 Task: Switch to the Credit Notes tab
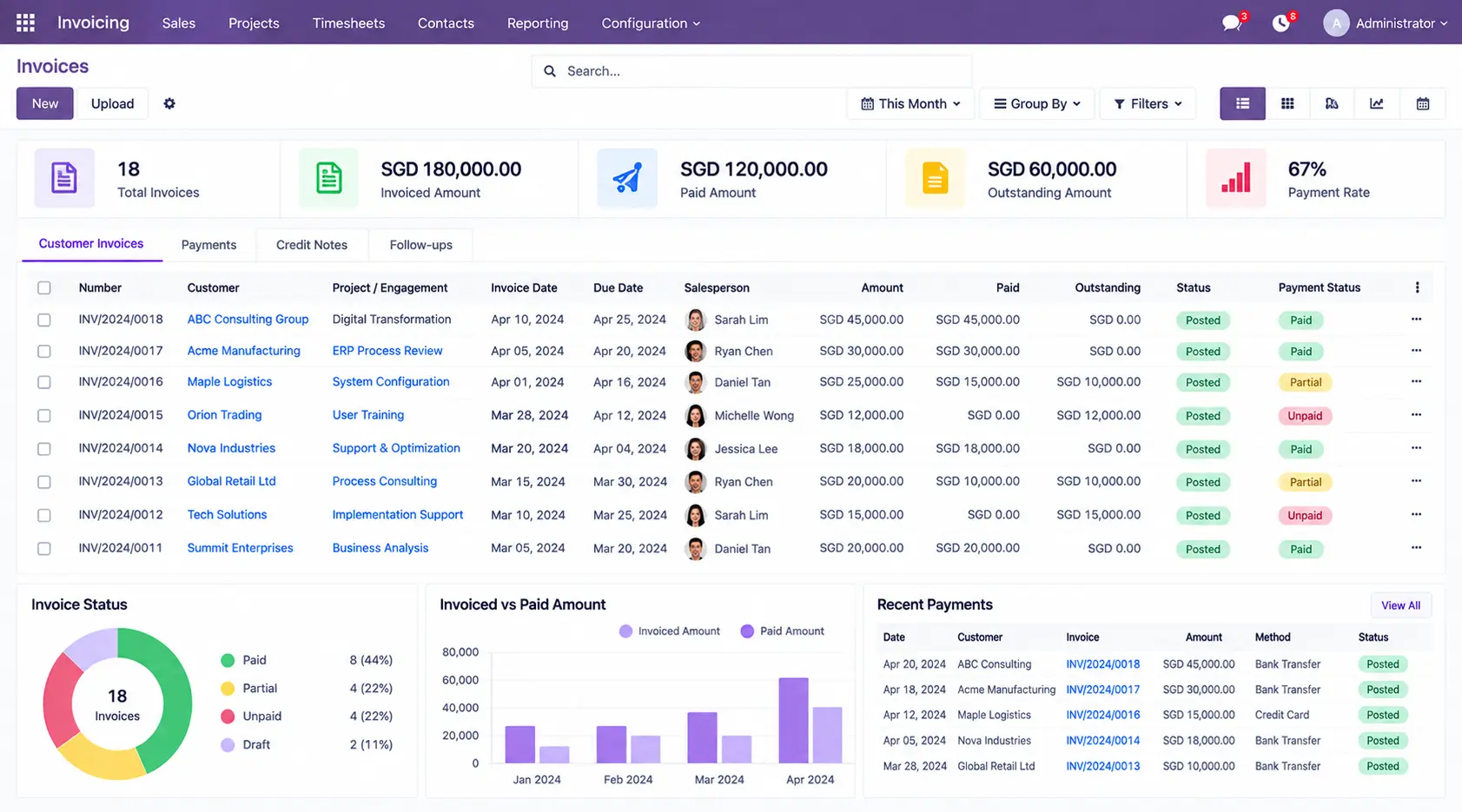(x=312, y=245)
